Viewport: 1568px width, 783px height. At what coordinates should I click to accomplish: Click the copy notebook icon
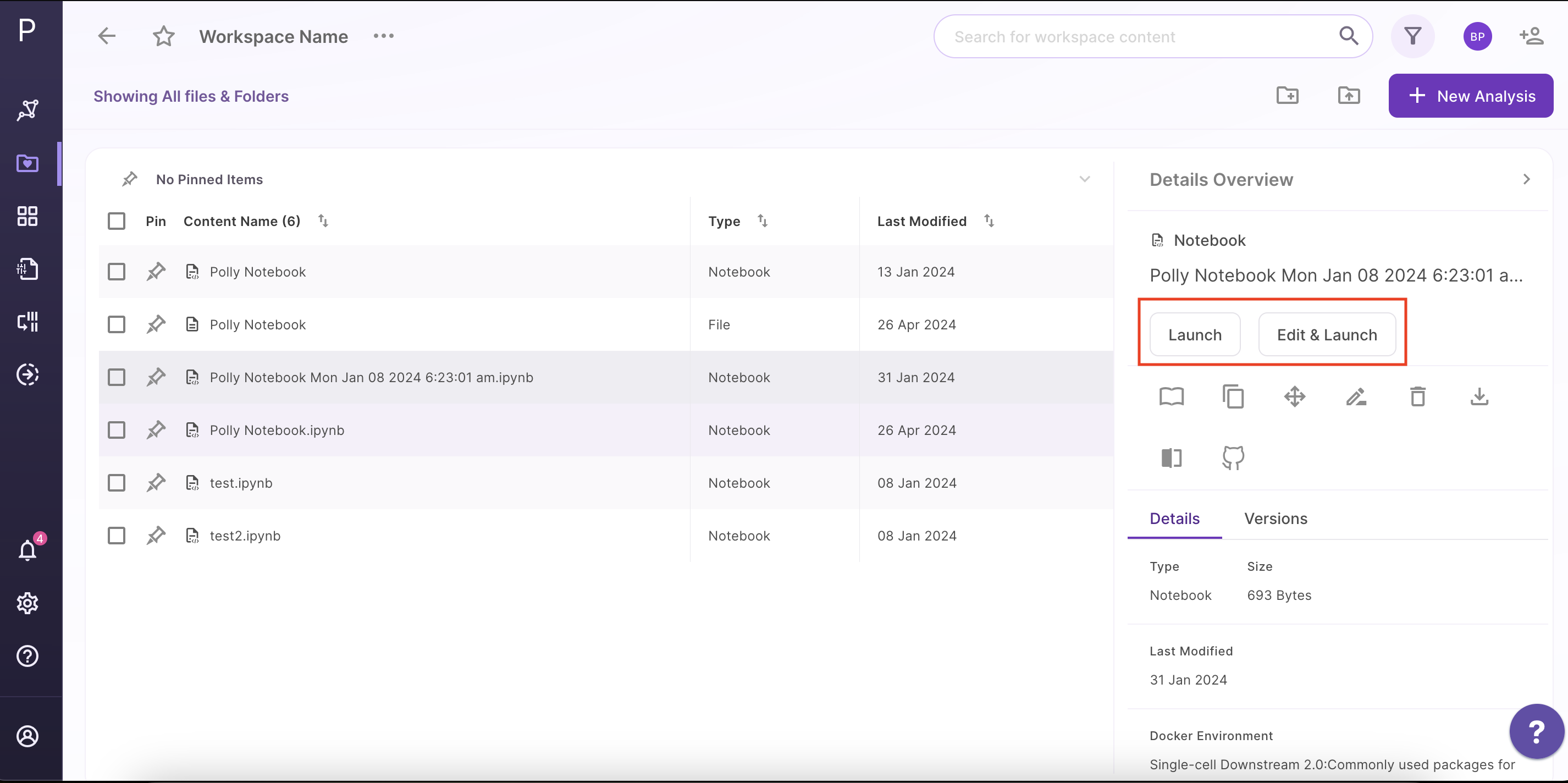click(x=1233, y=397)
